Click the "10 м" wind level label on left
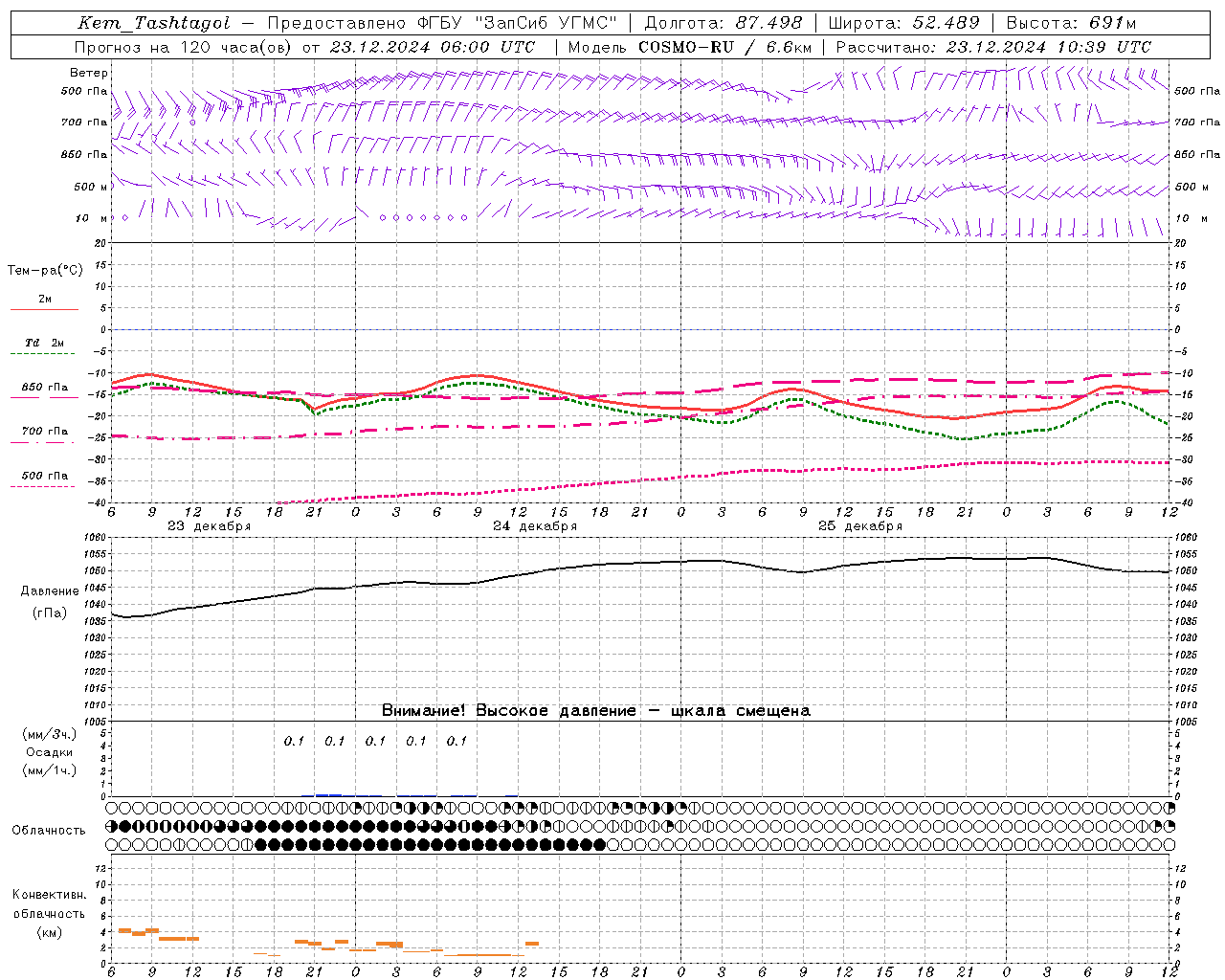 (x=92, y=218)
